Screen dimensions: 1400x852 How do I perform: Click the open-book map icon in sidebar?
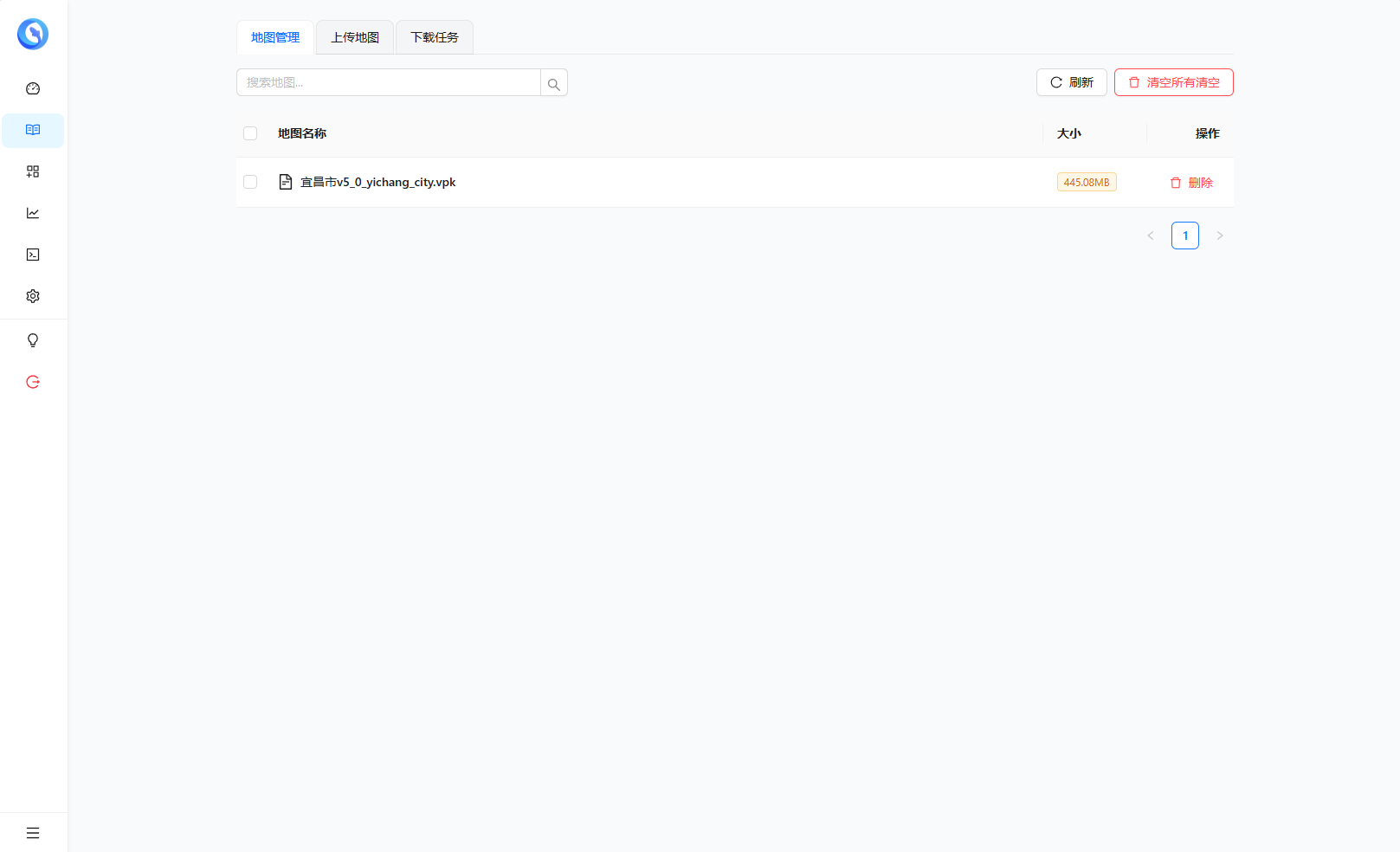pos(33,130)
